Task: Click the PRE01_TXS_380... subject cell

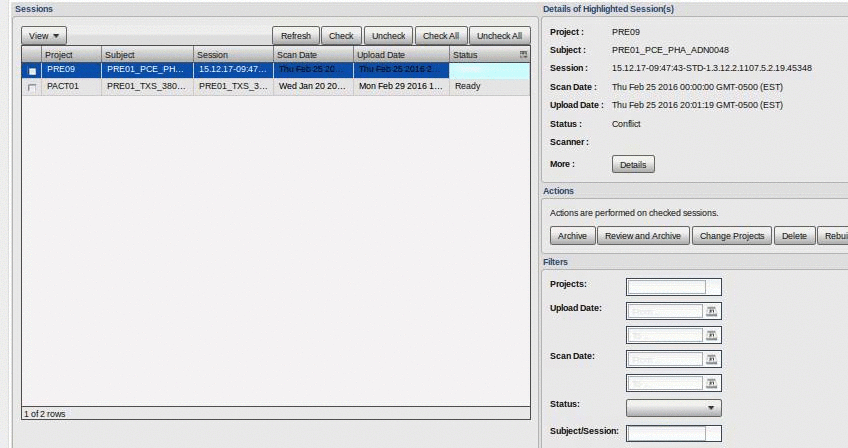Action: pos(147,87)
